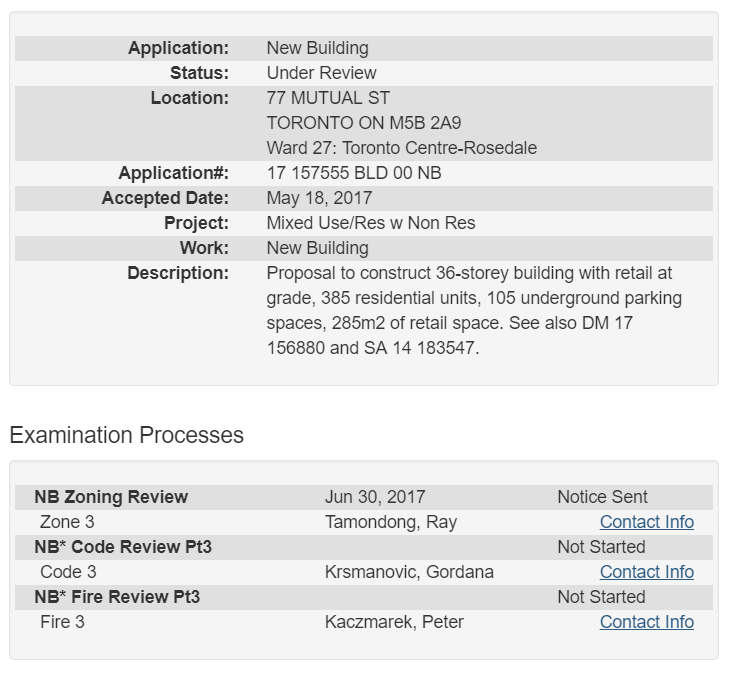The height and width of the screenshot is (674, 730).
Task: Open Contact Info for Krsmanovic, Gordana
Action: point(646,572)
